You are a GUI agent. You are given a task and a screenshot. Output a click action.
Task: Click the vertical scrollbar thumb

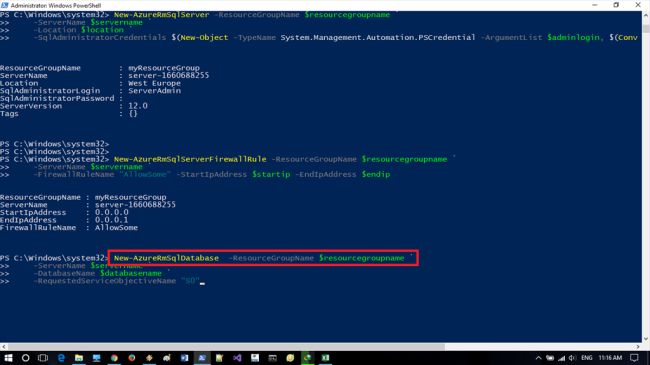click(x=646, y=28)
